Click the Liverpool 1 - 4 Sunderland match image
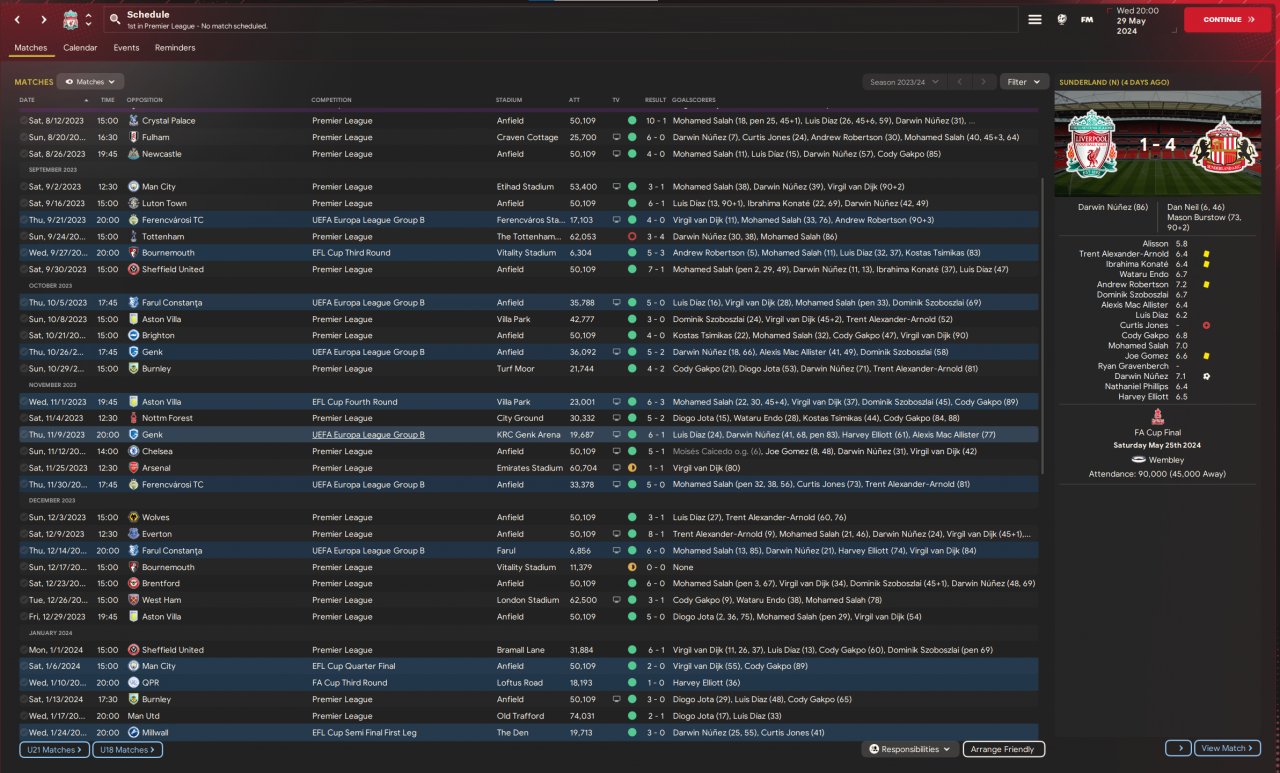Image resolution: width=1280 pixels, height=773 pixels. 1158,144
